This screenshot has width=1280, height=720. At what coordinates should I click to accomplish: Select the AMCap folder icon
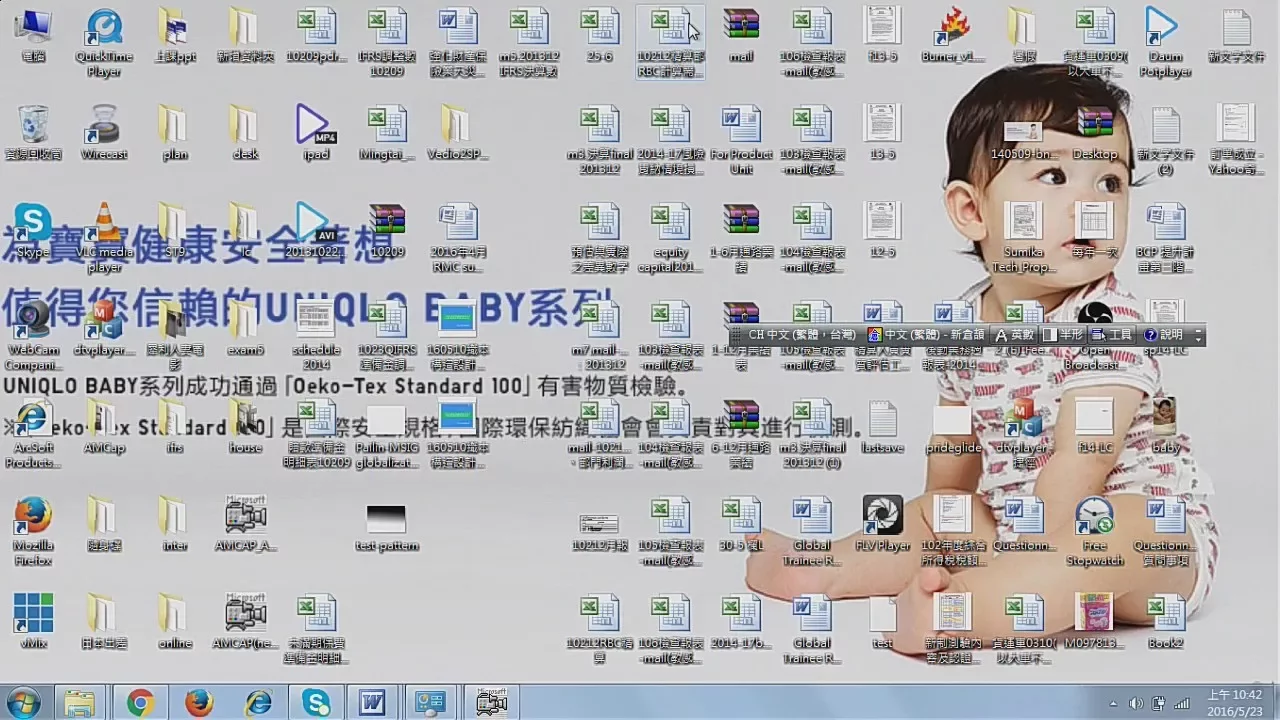pos(104,425)
